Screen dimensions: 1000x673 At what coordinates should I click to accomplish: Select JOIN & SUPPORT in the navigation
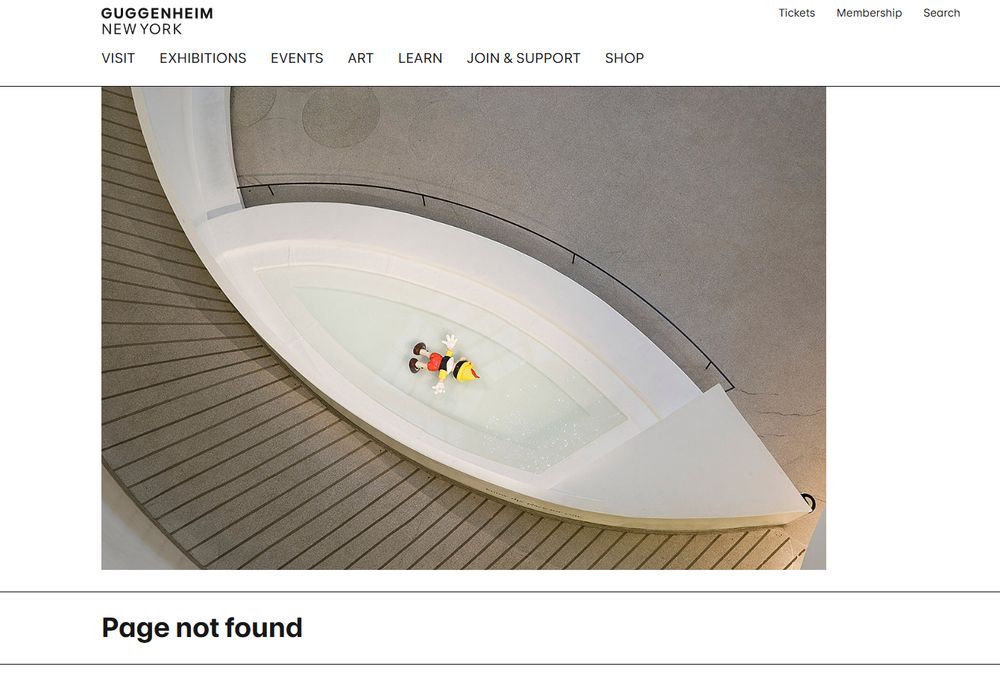[x=524, y=58]
